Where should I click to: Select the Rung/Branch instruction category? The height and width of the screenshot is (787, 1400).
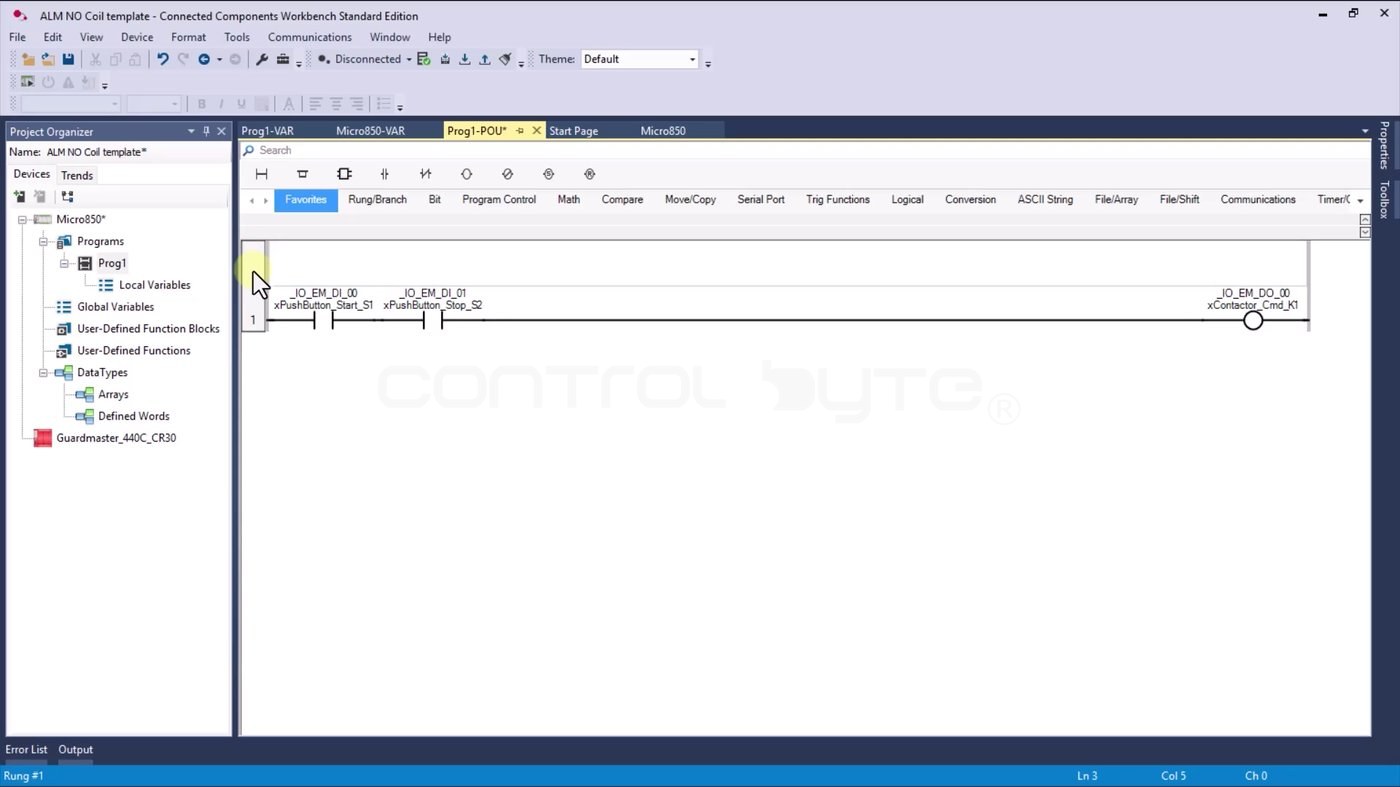tap(377, 200)
